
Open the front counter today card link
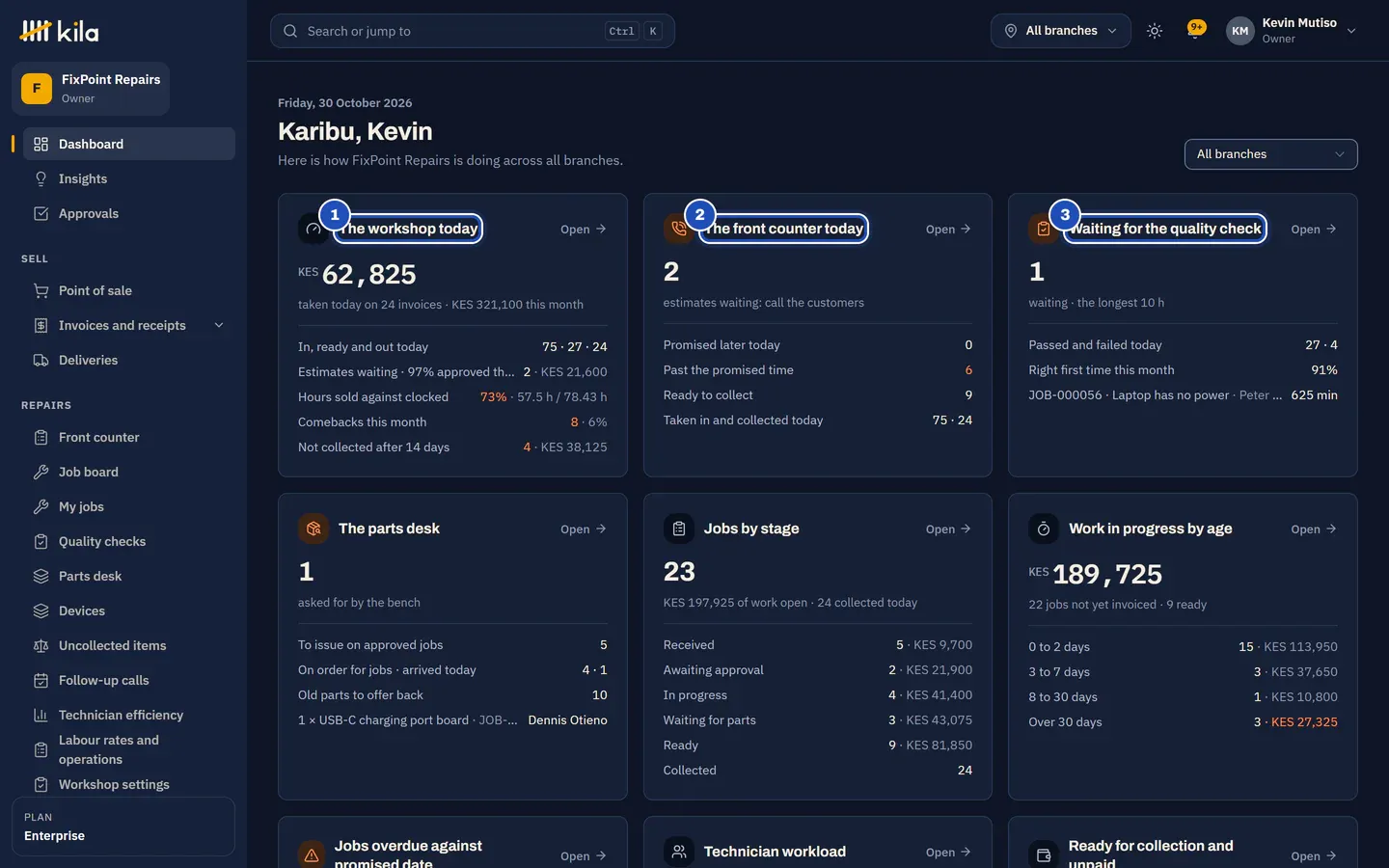pyautogui.click(x=949, y=229)
